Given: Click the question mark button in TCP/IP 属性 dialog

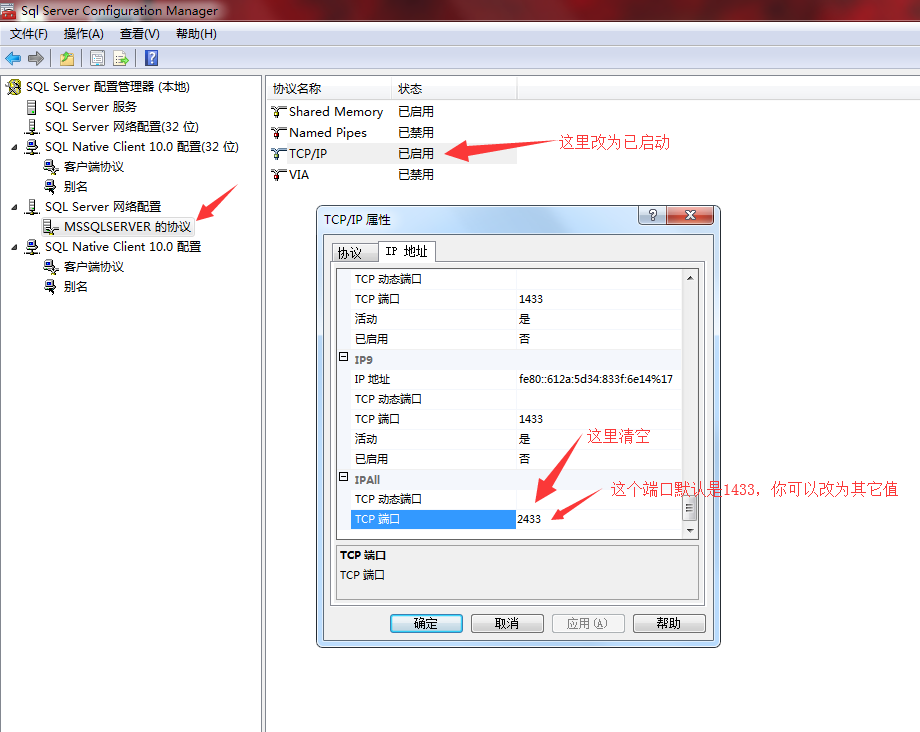Looking at the screenshot, I should click(652, 215).
